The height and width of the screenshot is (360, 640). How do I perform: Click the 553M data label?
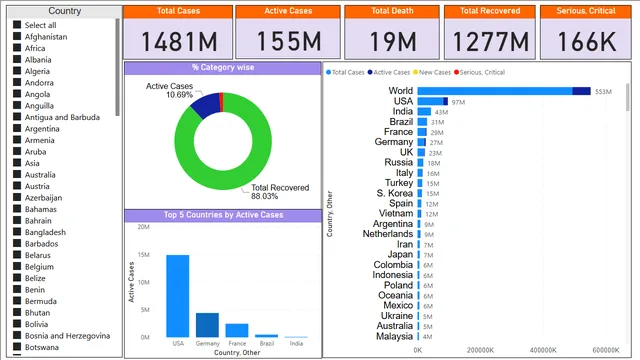tap(603, 92)
